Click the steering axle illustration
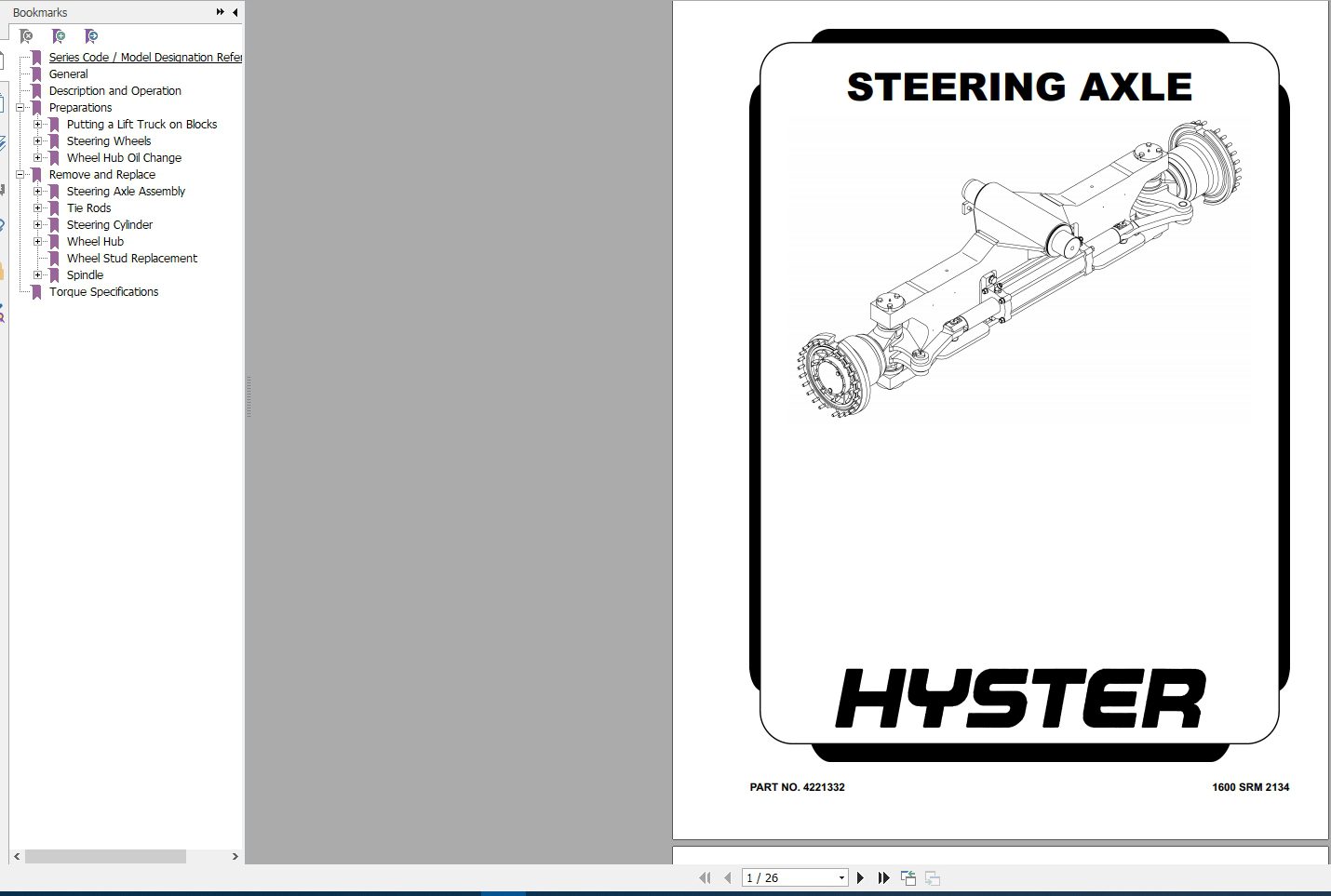 point(1019,270)
